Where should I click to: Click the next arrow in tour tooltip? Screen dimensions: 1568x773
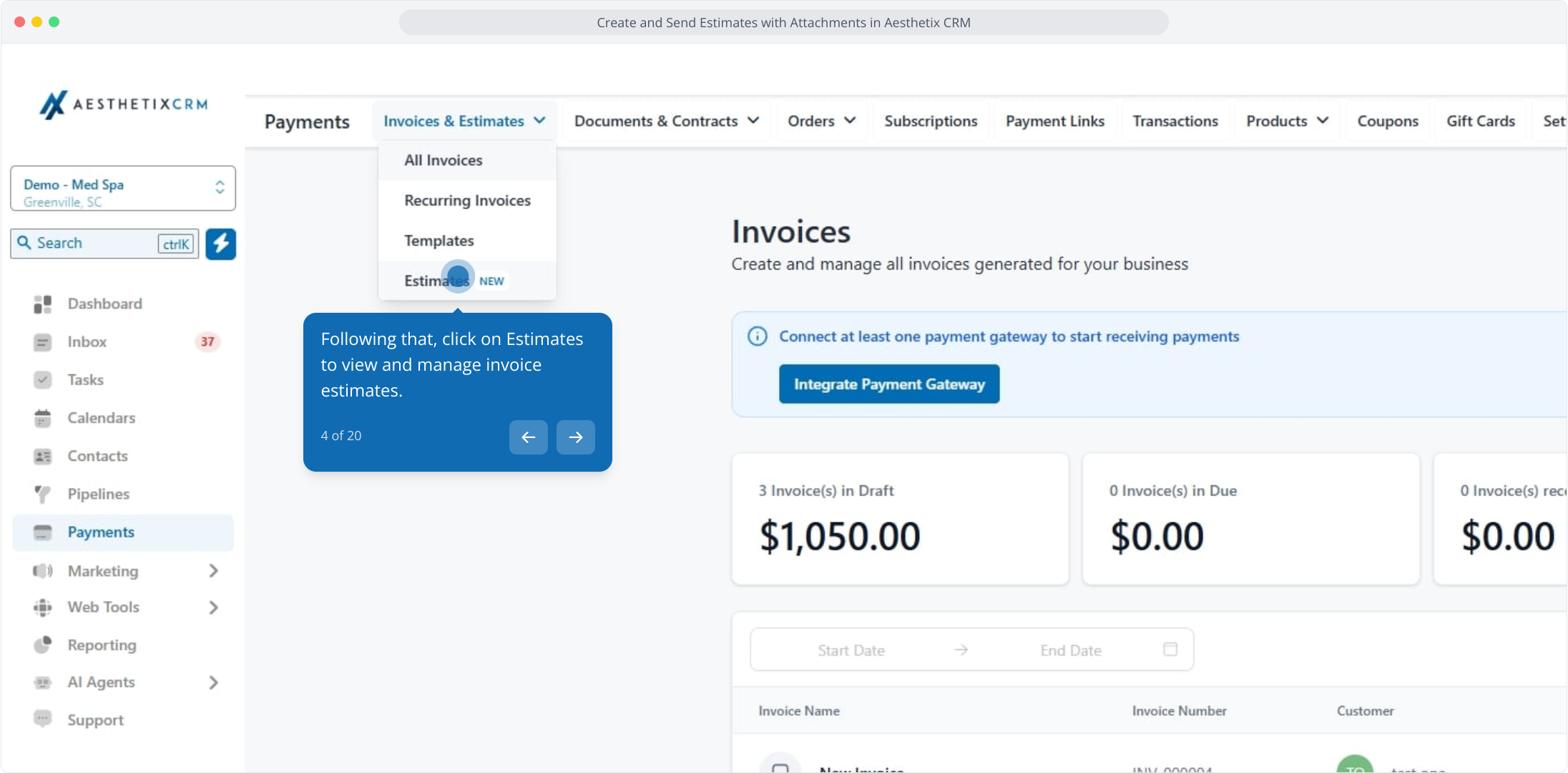[576, 437]
